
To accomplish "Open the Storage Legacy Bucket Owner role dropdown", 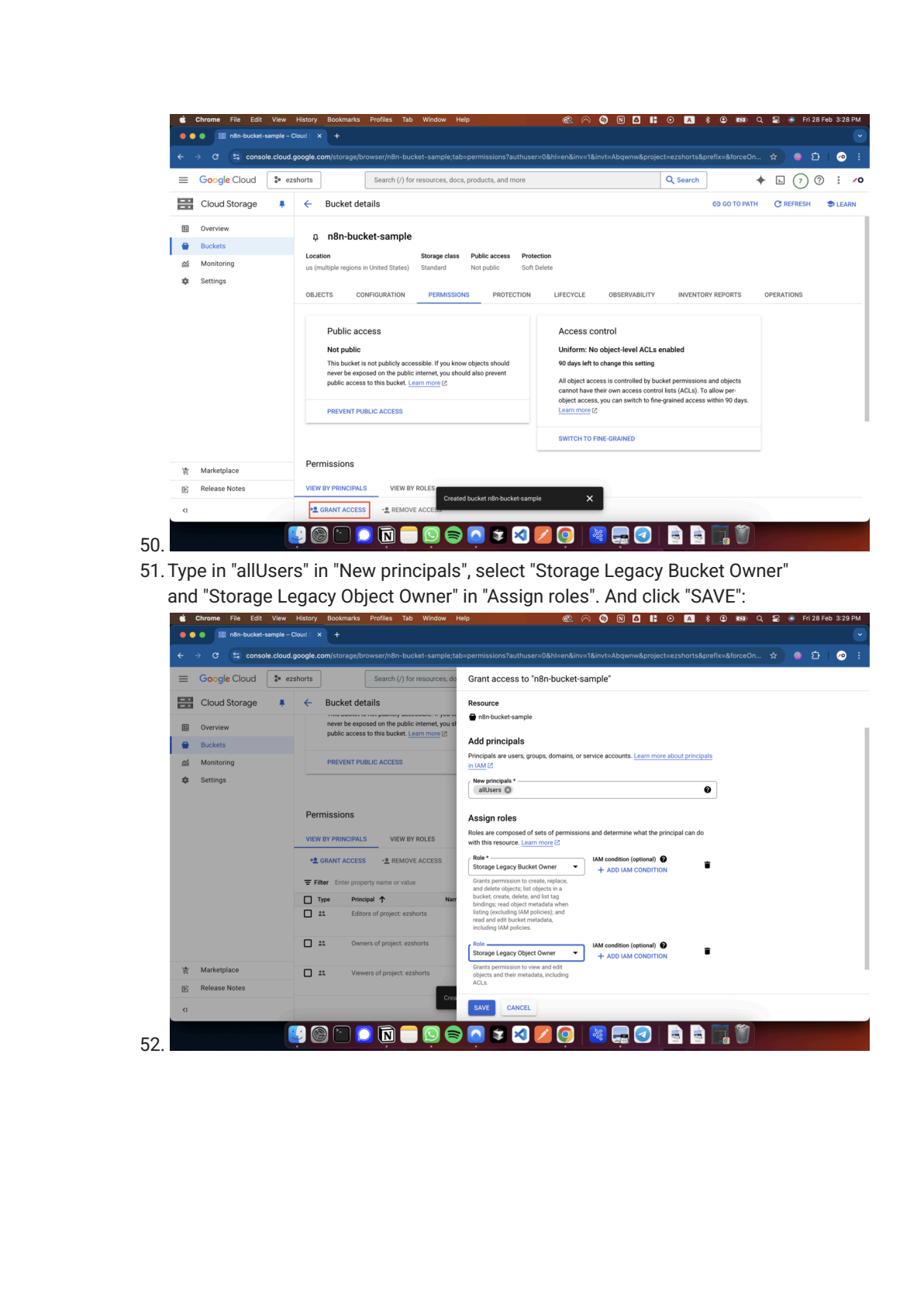I will (526, 867).
